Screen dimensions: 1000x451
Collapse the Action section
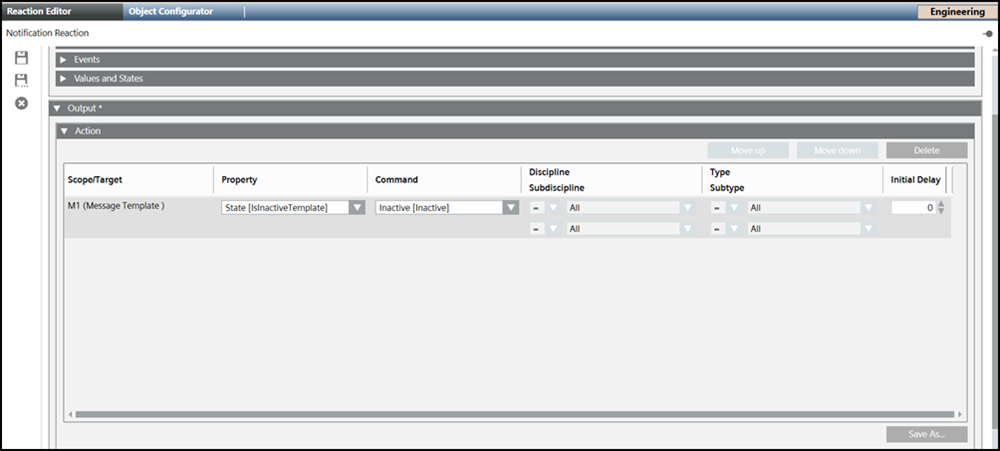(x=64, y=131)
